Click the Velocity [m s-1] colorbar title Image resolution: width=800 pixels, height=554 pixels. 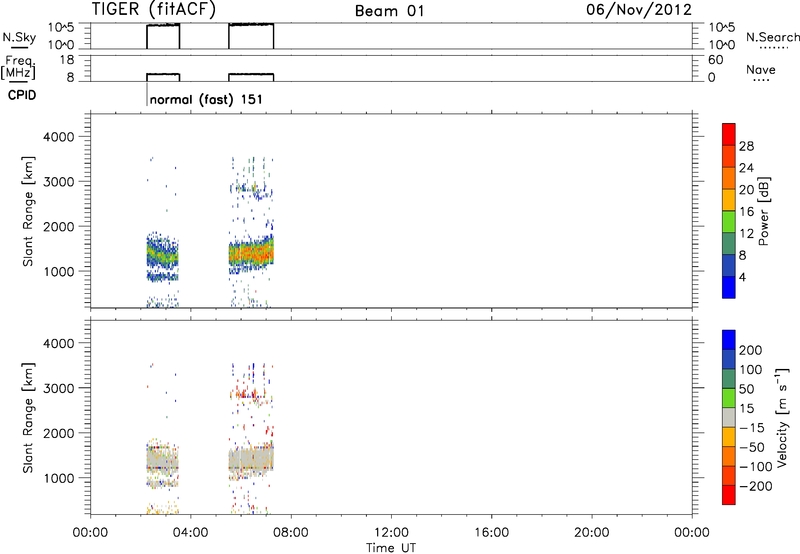click(x=781, y=417)
